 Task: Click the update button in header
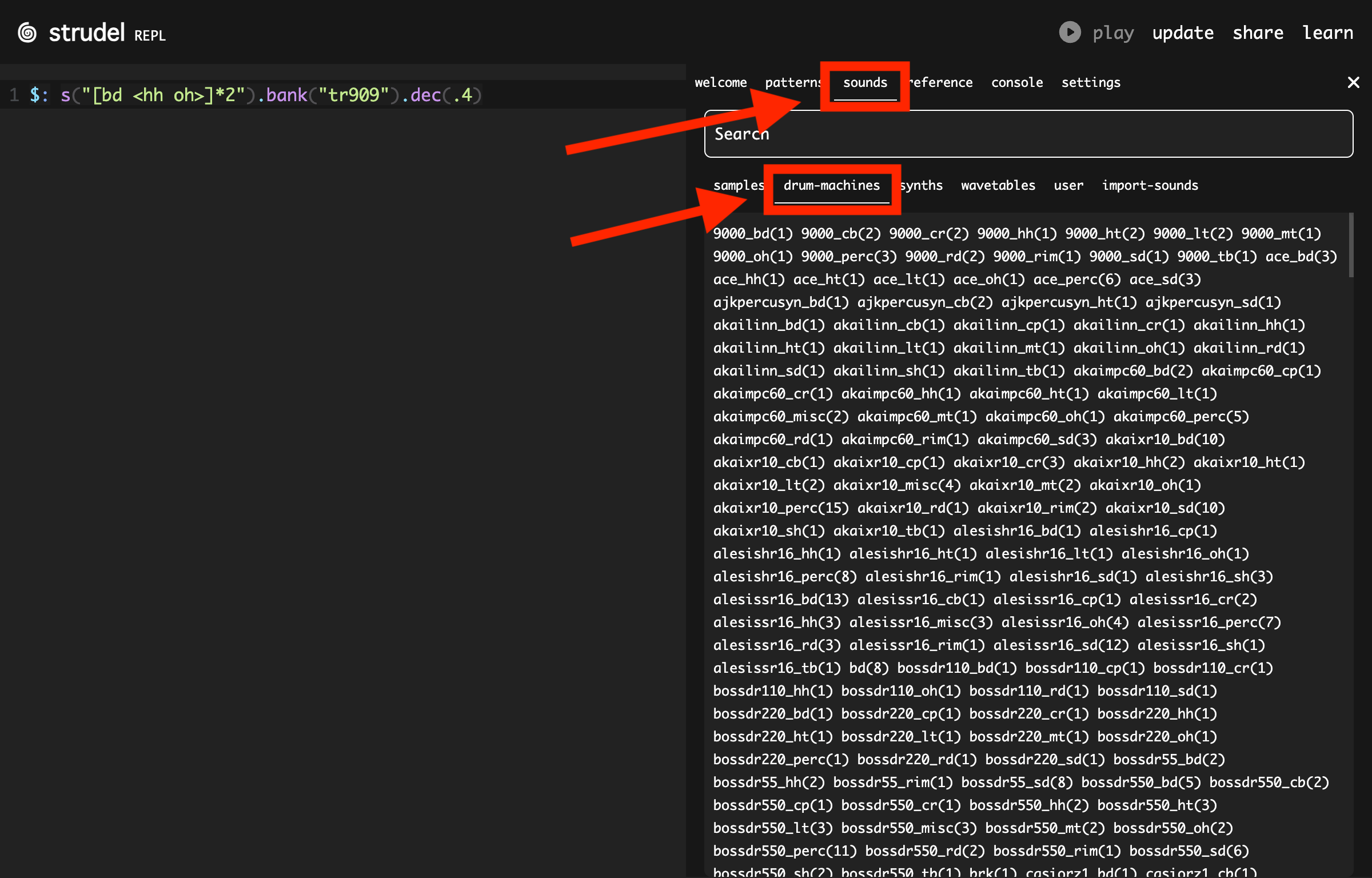click(x=1183, y=33)
